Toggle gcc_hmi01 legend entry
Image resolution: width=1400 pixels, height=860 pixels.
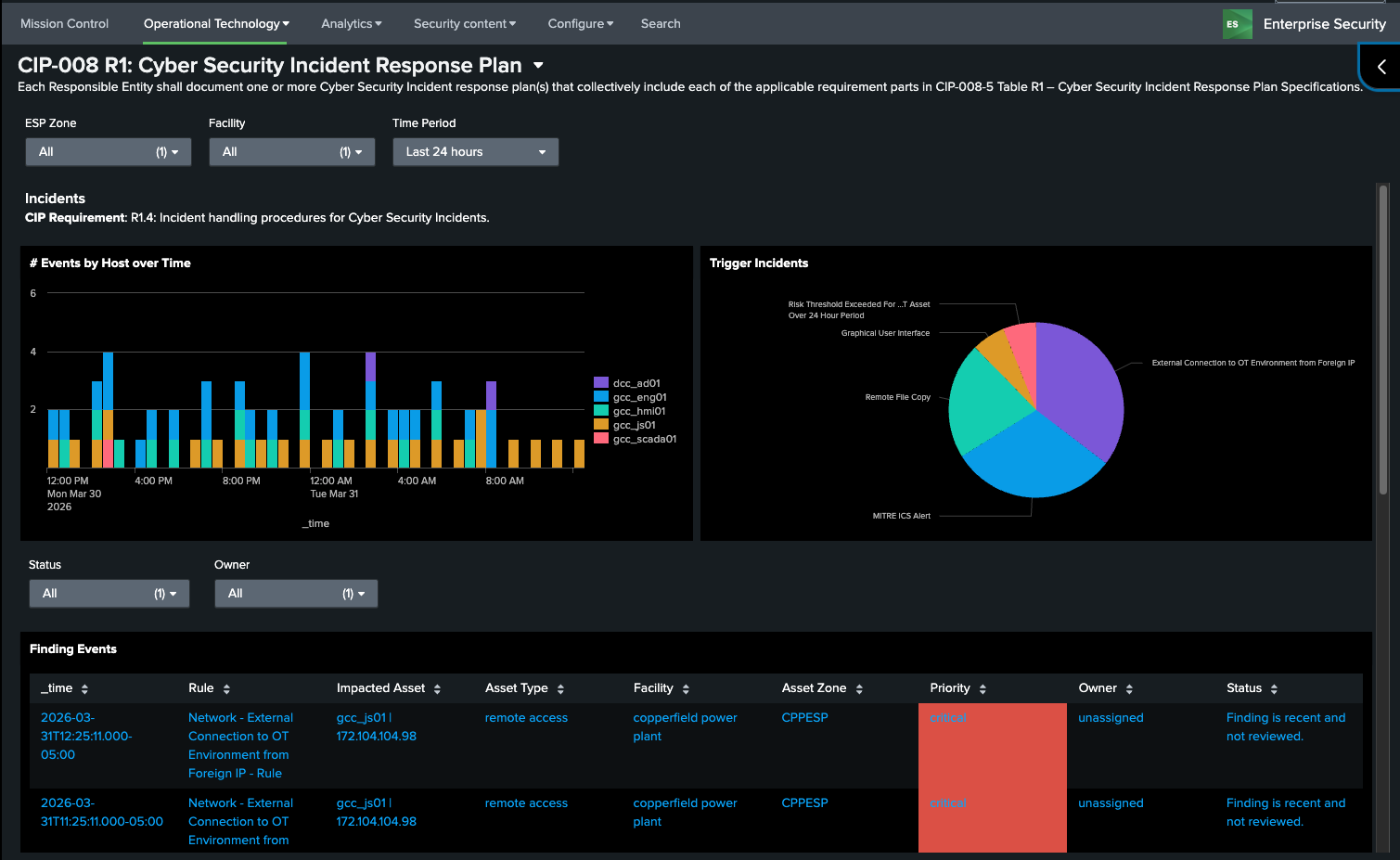coord(638,411)
